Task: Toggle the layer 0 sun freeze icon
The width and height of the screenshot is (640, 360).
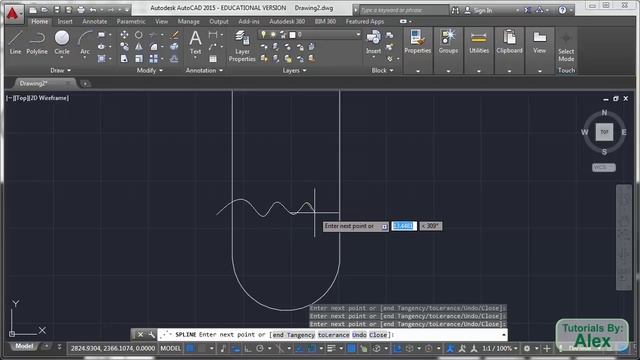Action: (x=273, y=35)
